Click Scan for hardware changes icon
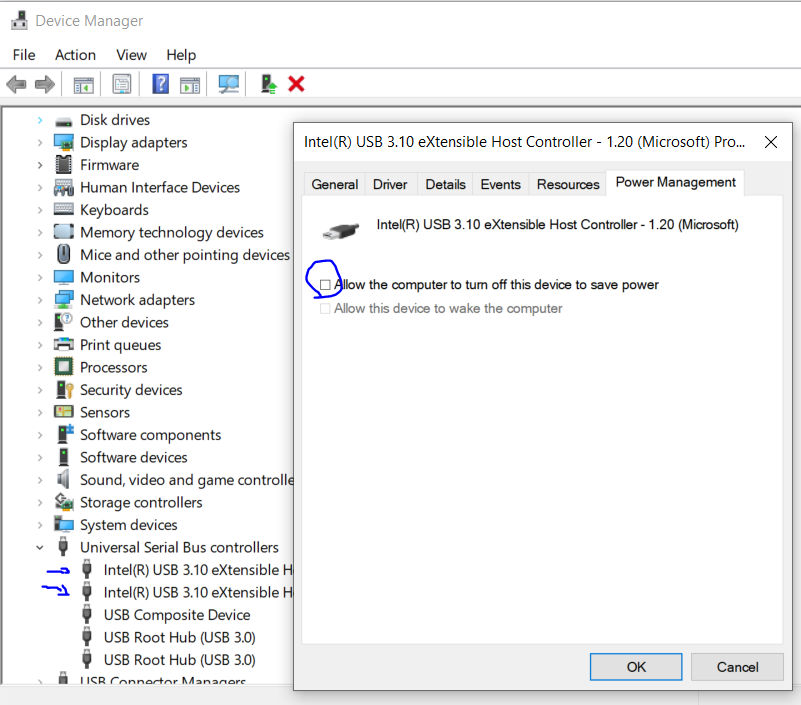The image size is (801, 705). pos(229,85)
